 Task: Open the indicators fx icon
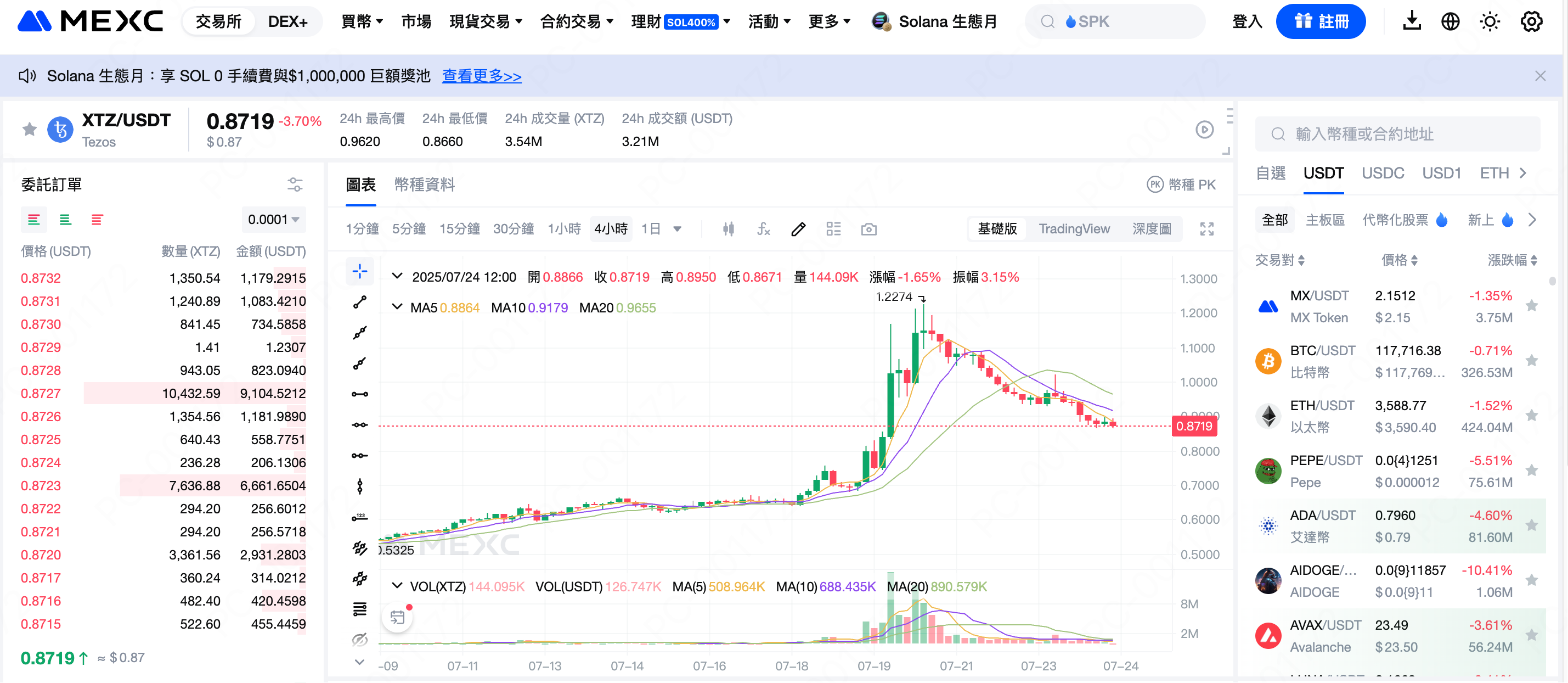(763, 229)
